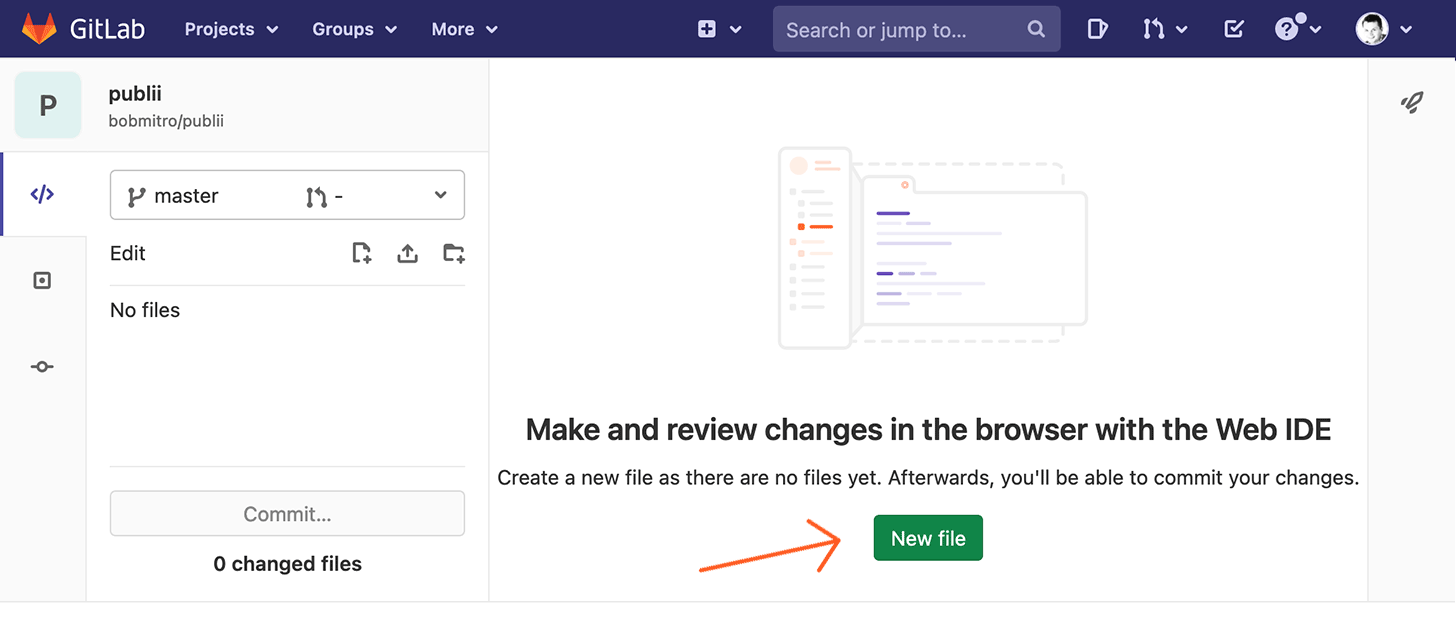
Task: Click the issues document icon in the navbar
Action: coord(1097,29)
